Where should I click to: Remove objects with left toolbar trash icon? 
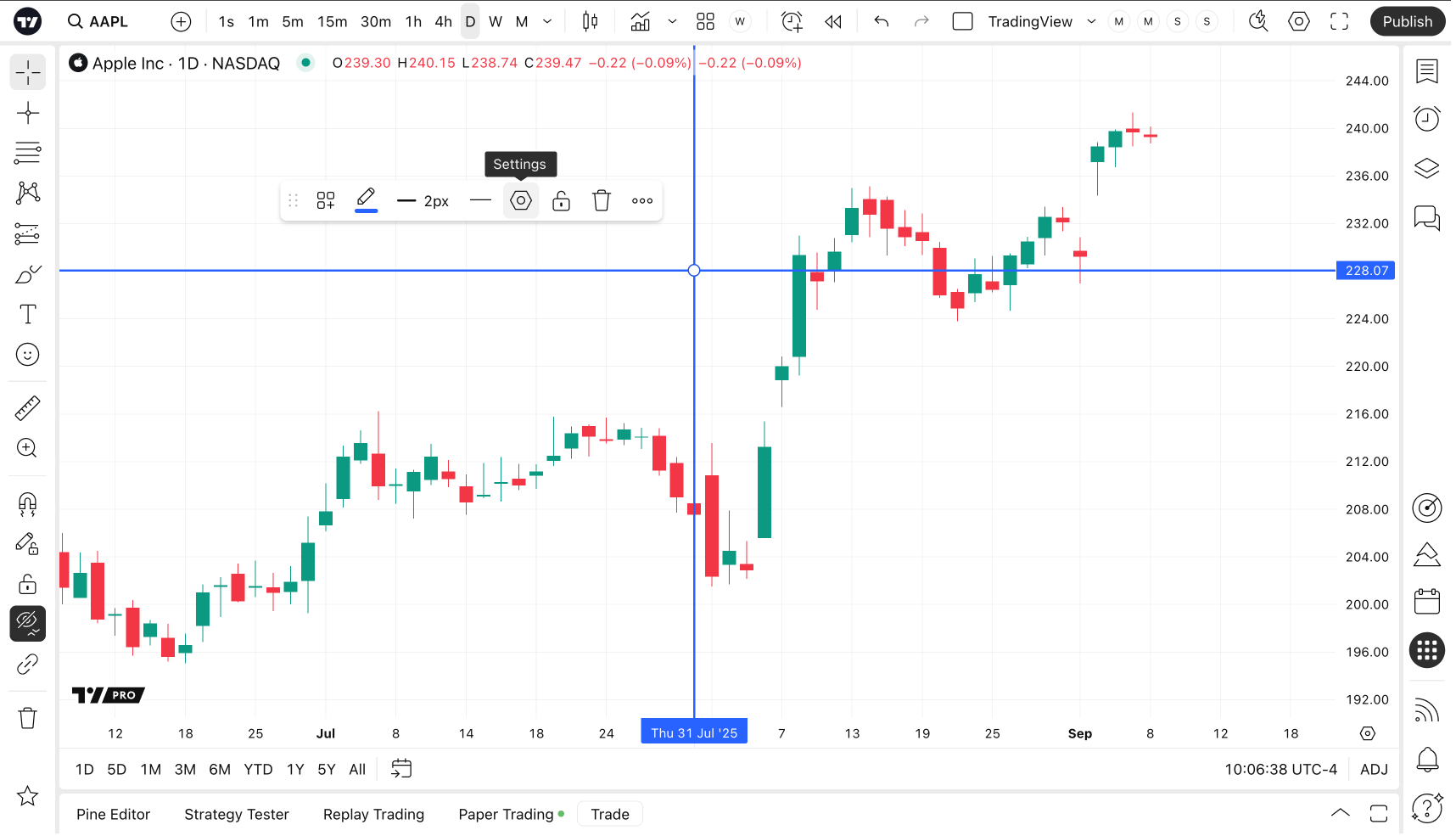click(x=28, y=718)
